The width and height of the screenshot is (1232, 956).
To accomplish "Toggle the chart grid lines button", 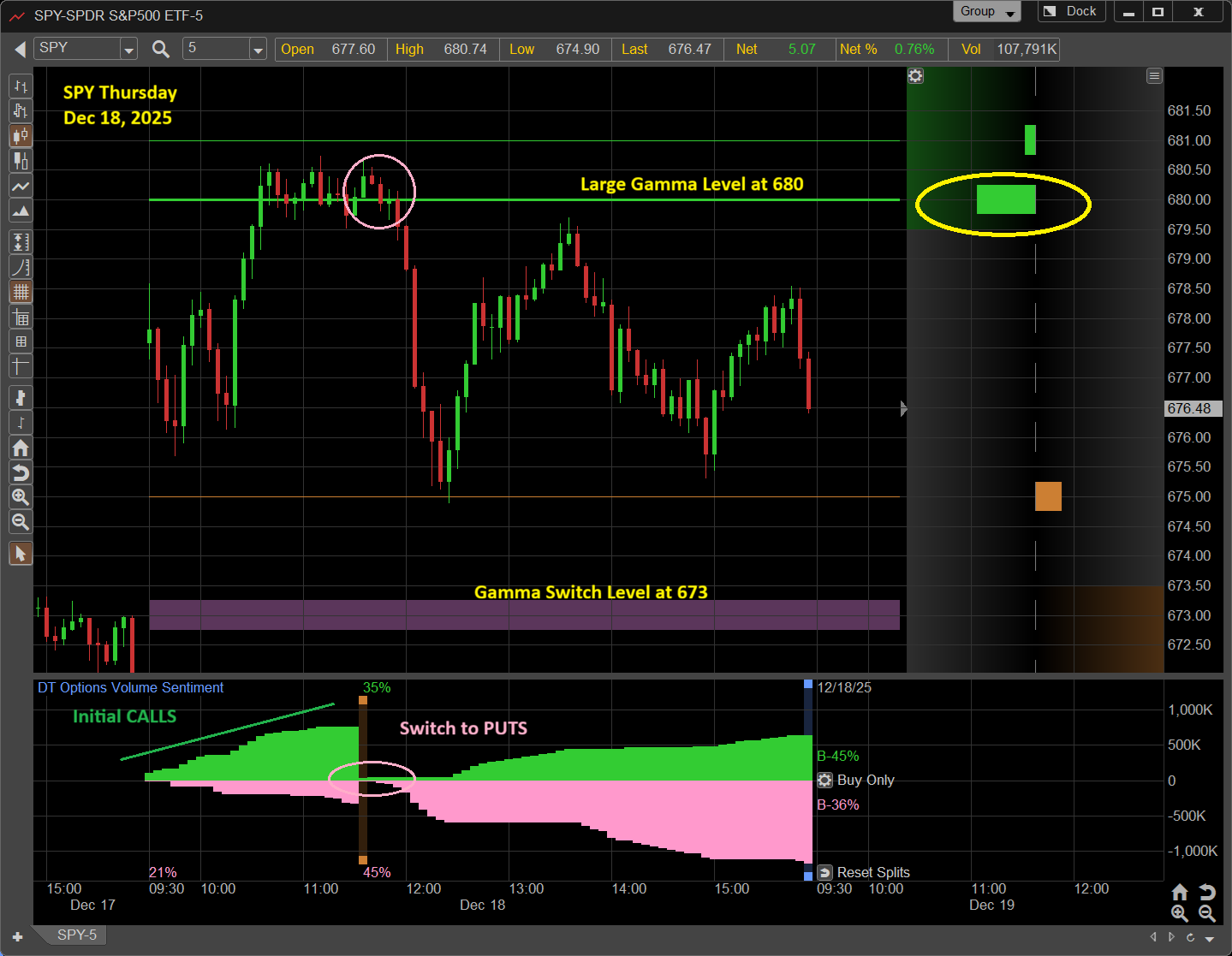I will coord(21,292).
